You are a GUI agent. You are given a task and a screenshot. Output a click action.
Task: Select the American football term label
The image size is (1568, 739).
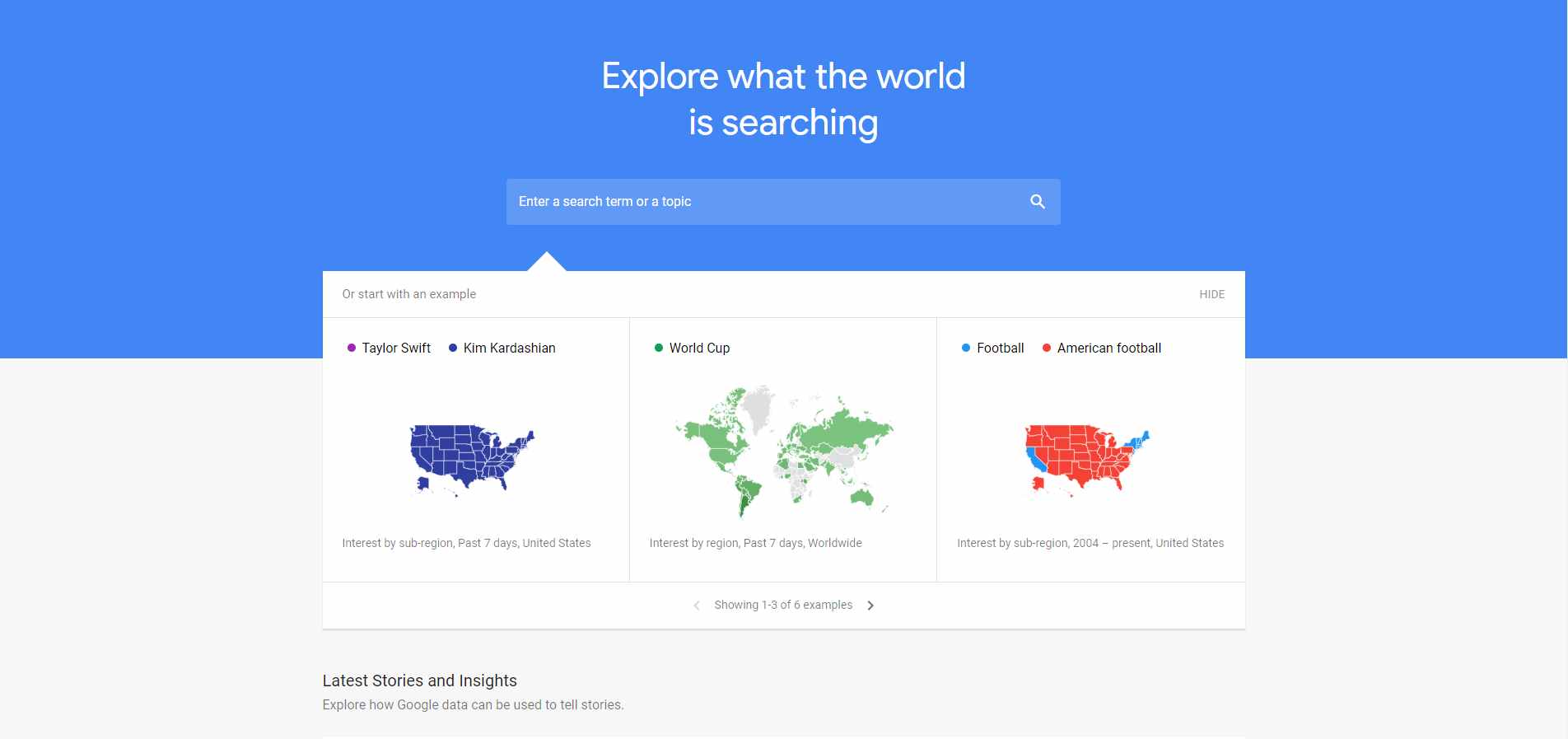point(1108,348)
